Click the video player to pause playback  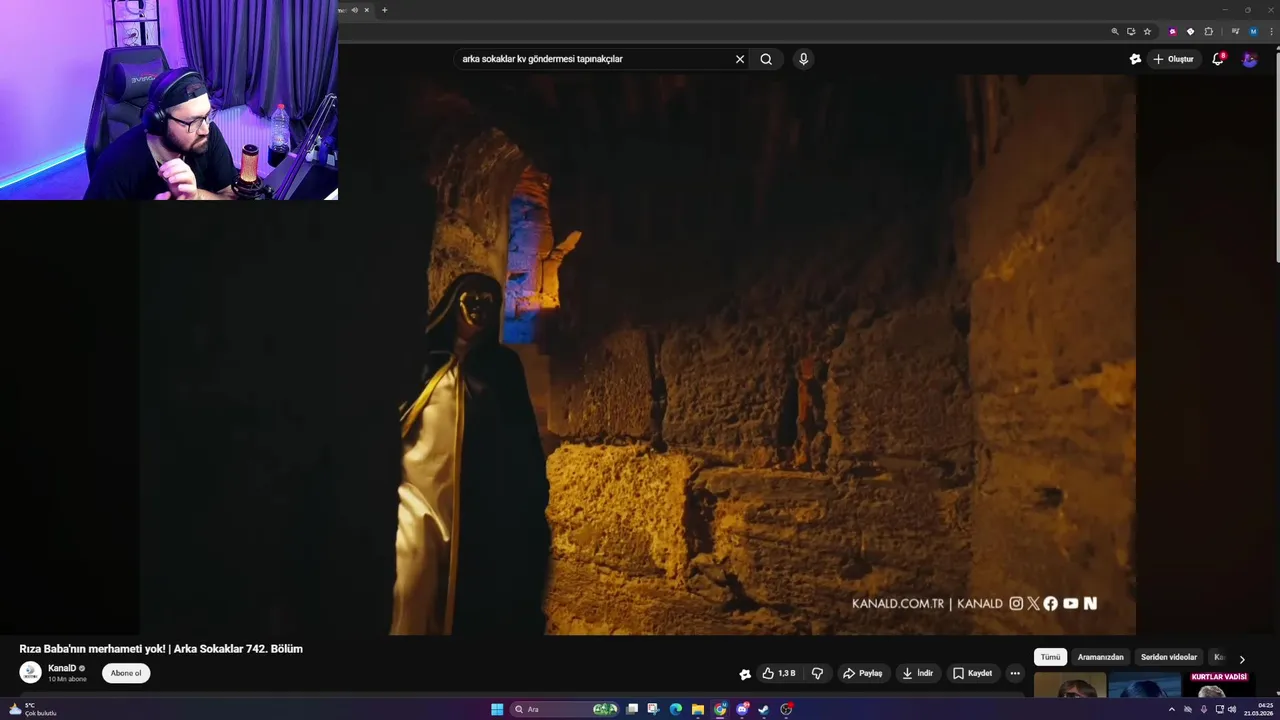pyautogui.click(x=640, y=355)
